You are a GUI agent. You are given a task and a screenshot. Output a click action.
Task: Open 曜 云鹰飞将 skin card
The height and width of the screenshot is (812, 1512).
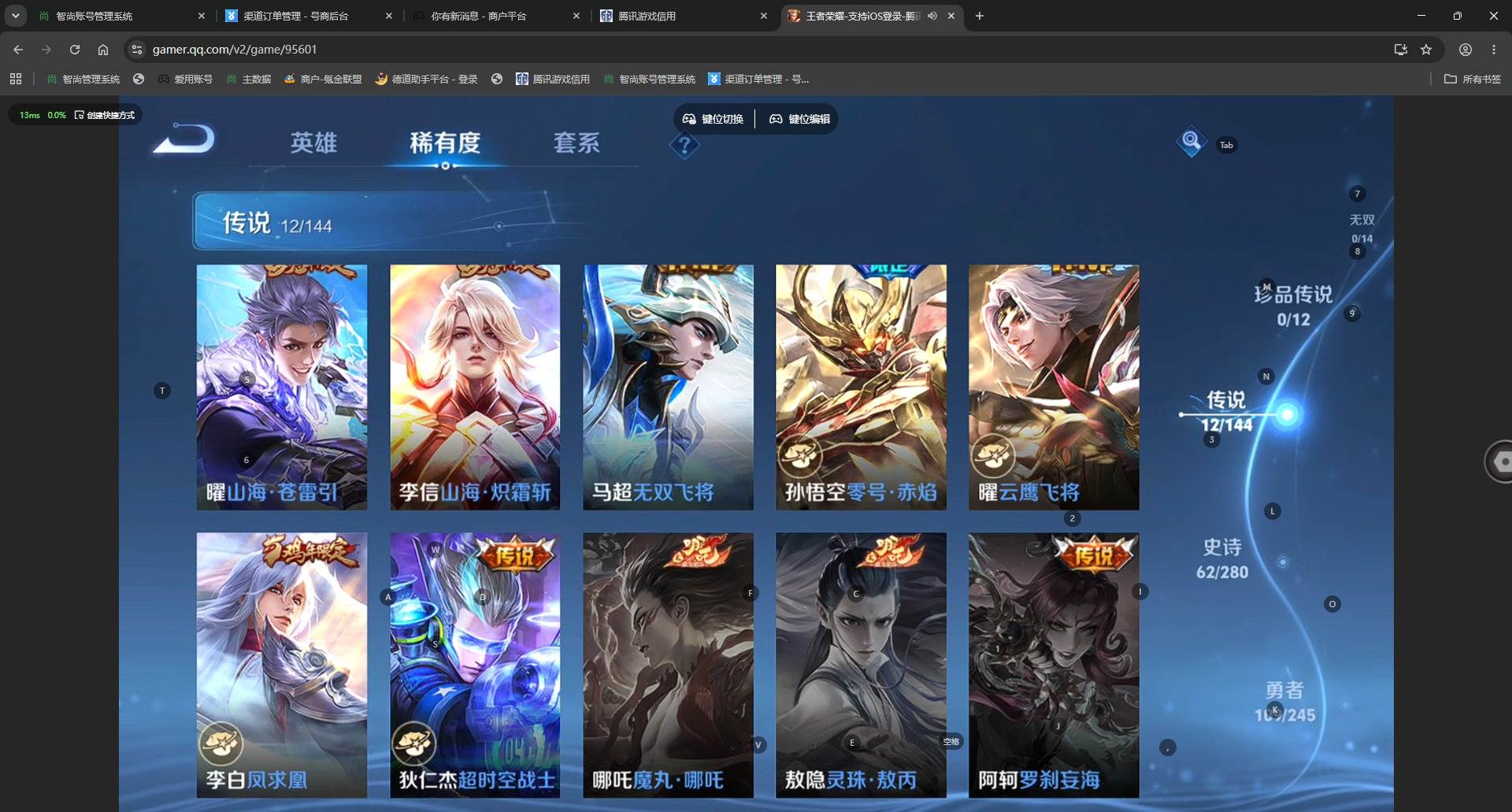coord(1054,387)
